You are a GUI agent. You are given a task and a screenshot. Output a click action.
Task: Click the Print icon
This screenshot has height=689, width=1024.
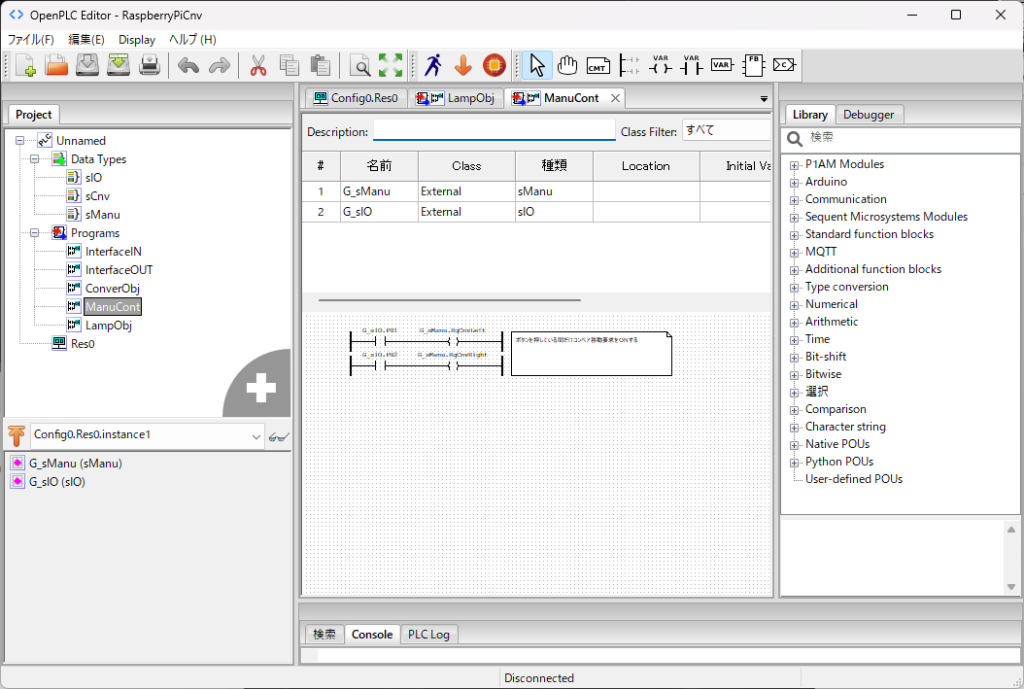[x=150, y=65]
